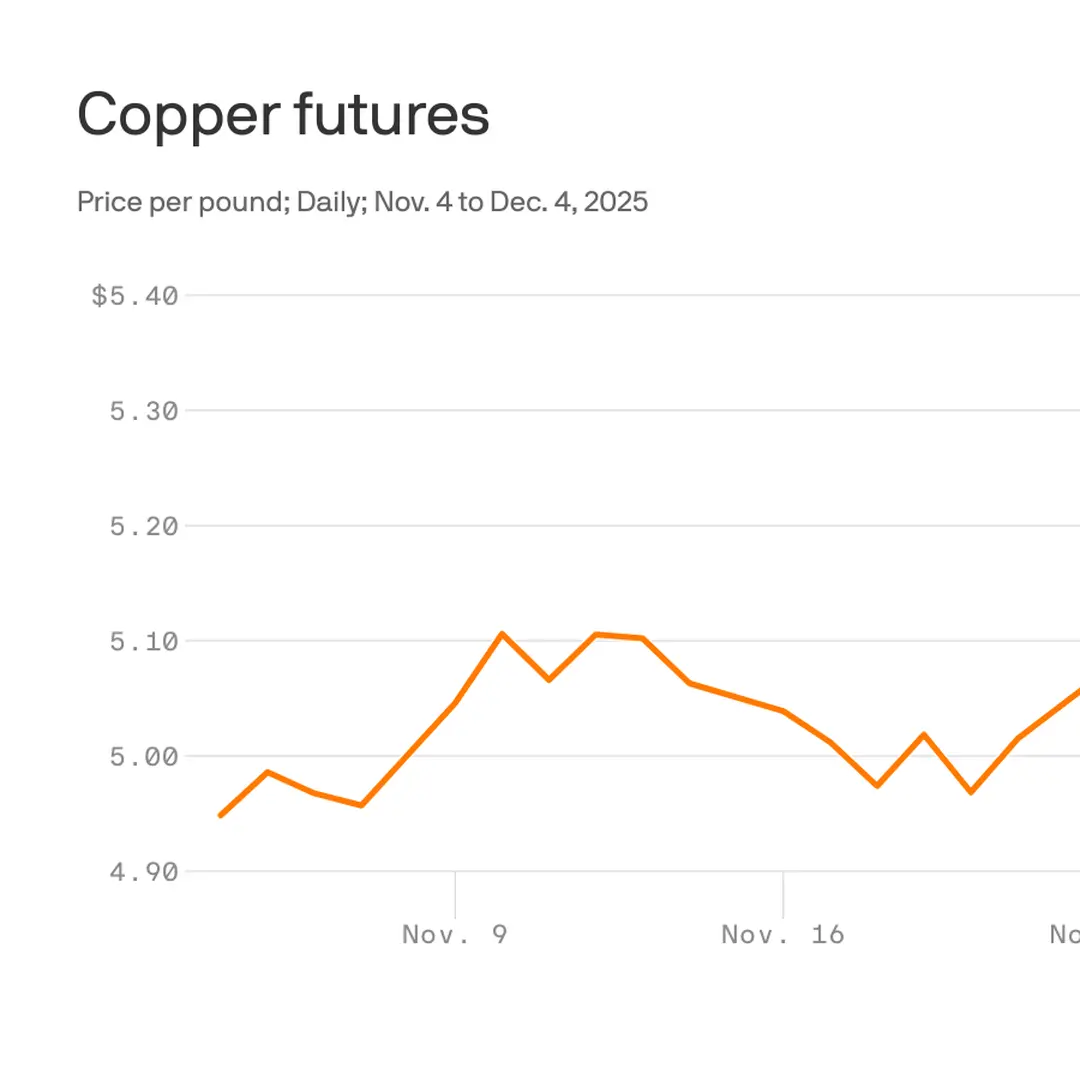Viewport: 1080px width, 1080px height.
Task: Select the 5.10 y-axis label
Action: coord(143,641)
